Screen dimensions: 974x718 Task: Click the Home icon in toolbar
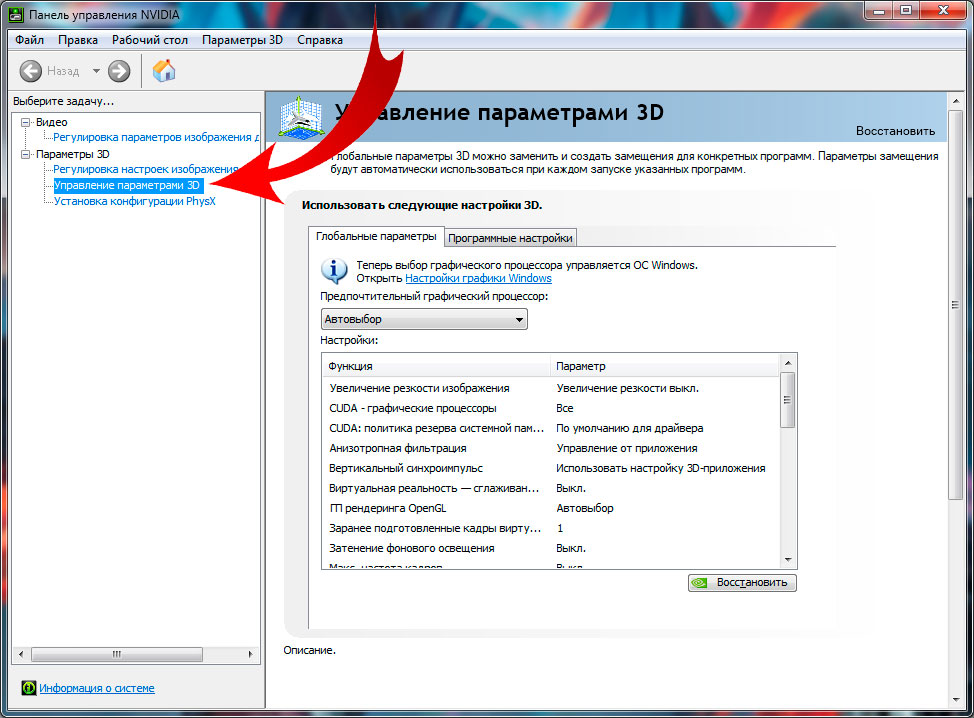(164, 71)
